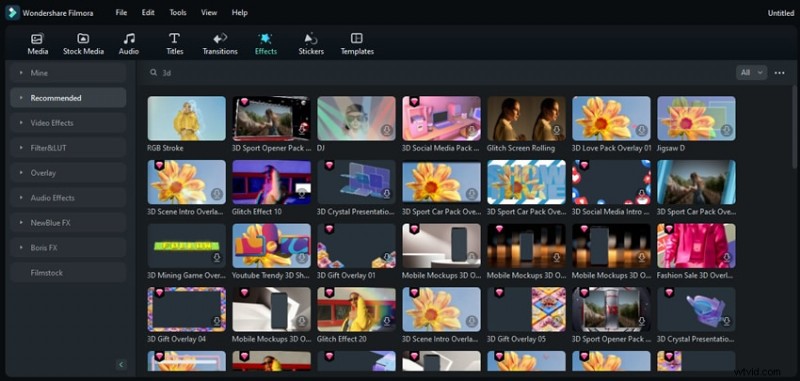The width and height of the screenshot is (800, 381).
Task: Click the Wondershare Filmora logo icon
Action: [x=12, y=13]
